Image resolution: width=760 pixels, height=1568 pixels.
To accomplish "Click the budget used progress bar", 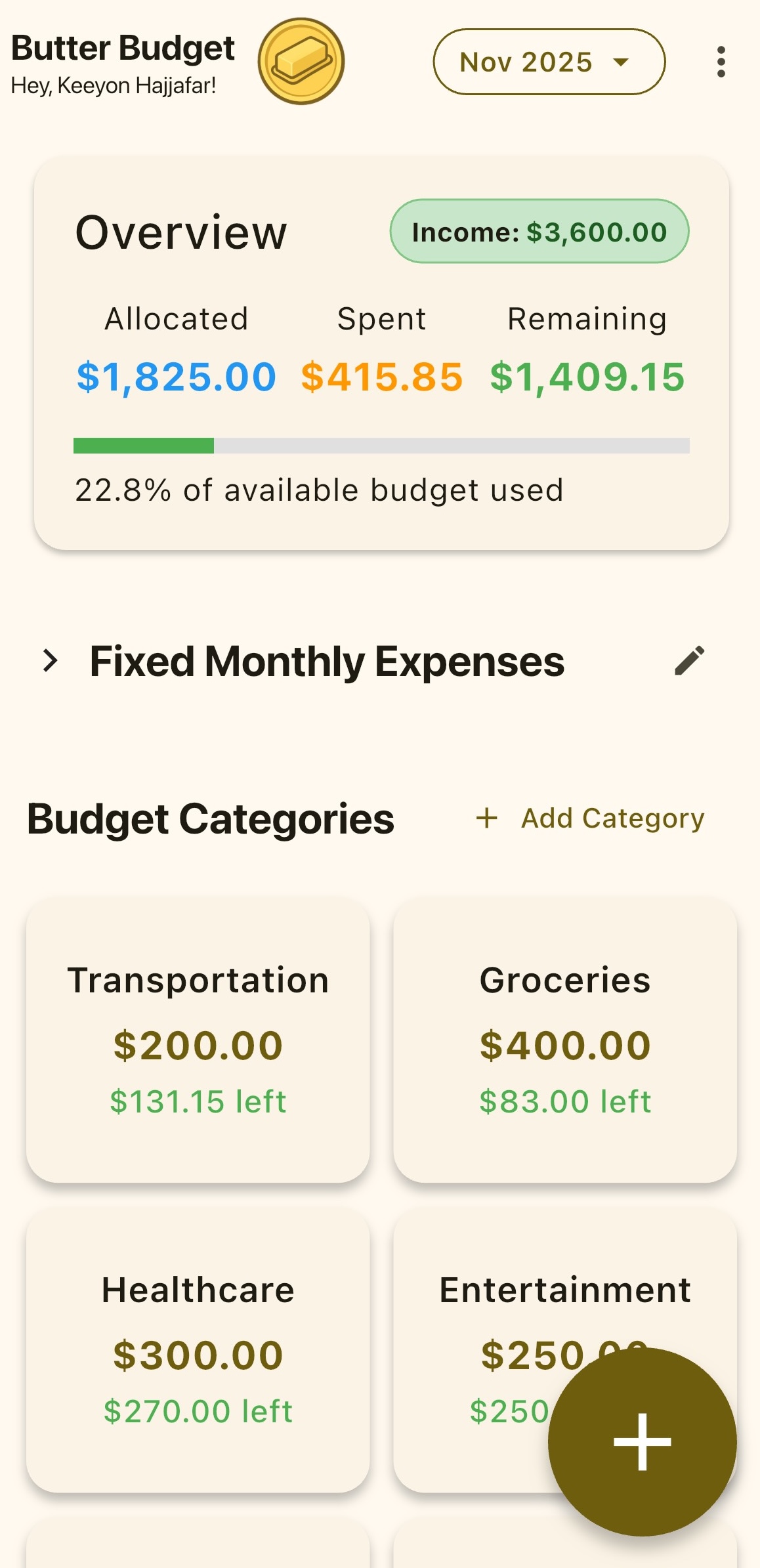I will pyautogui.click(x=381, y=446).
